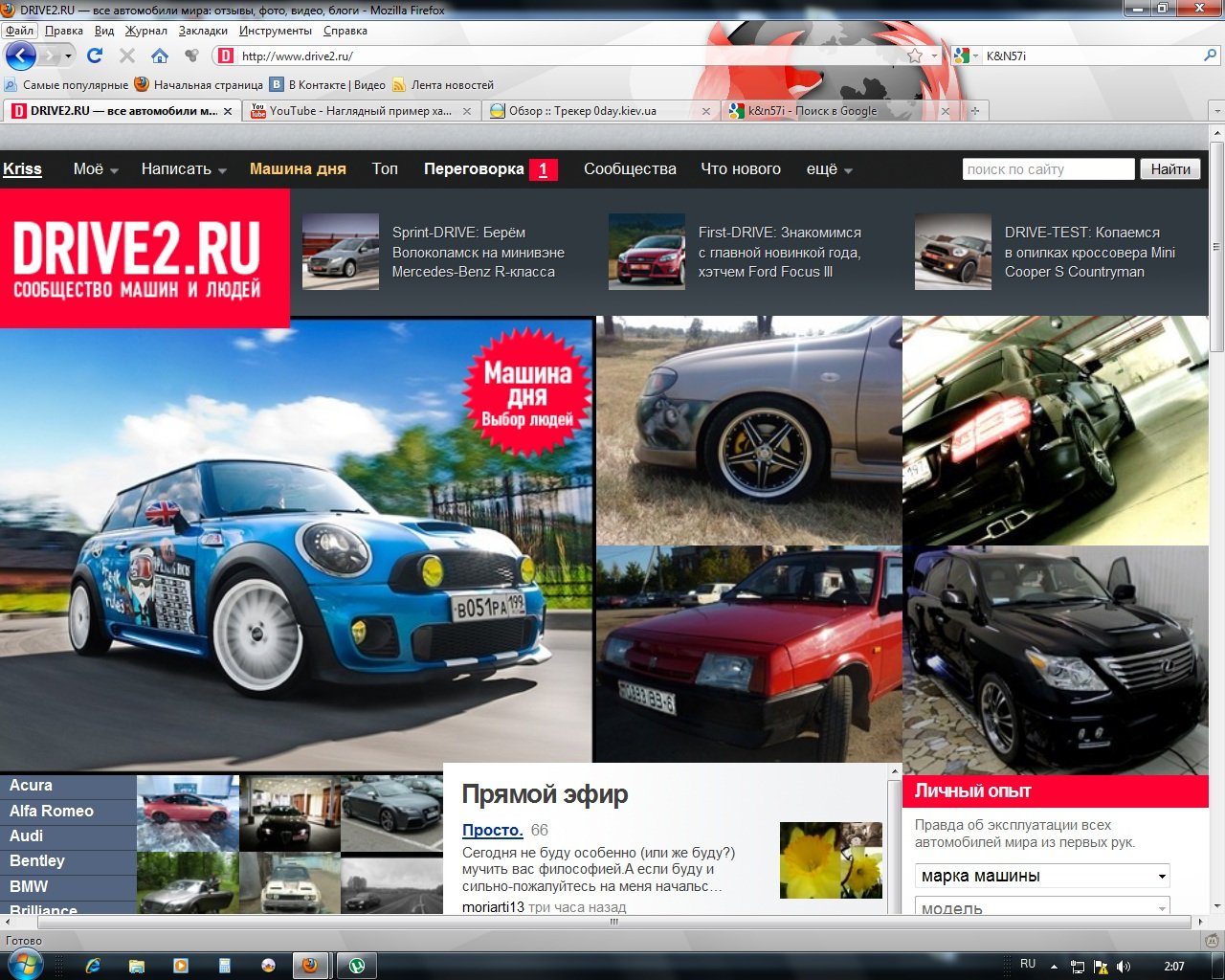Image resolution: width=1225 pixels, height=980 pixels.
Task: Open the address bar history dropdown arrow
Action: (935, 56)
